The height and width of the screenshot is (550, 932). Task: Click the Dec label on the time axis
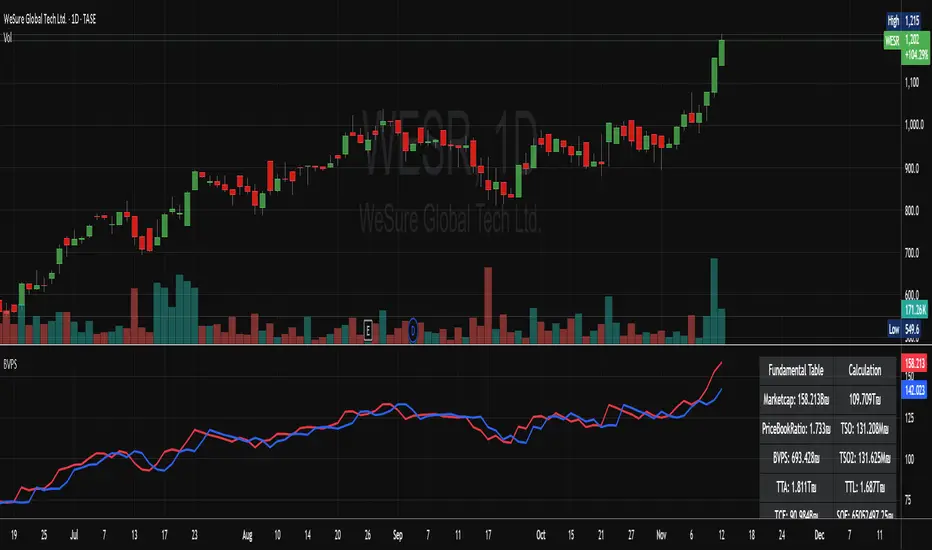tap(819, 535)
